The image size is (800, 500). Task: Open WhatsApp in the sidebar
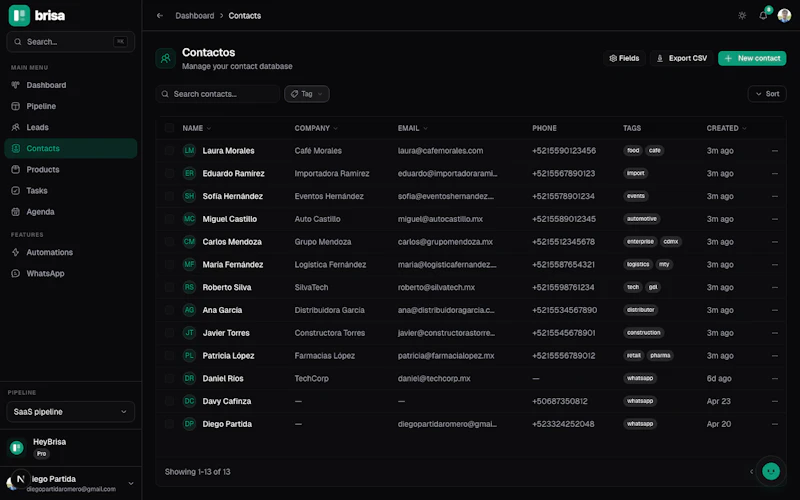(70, 273)
